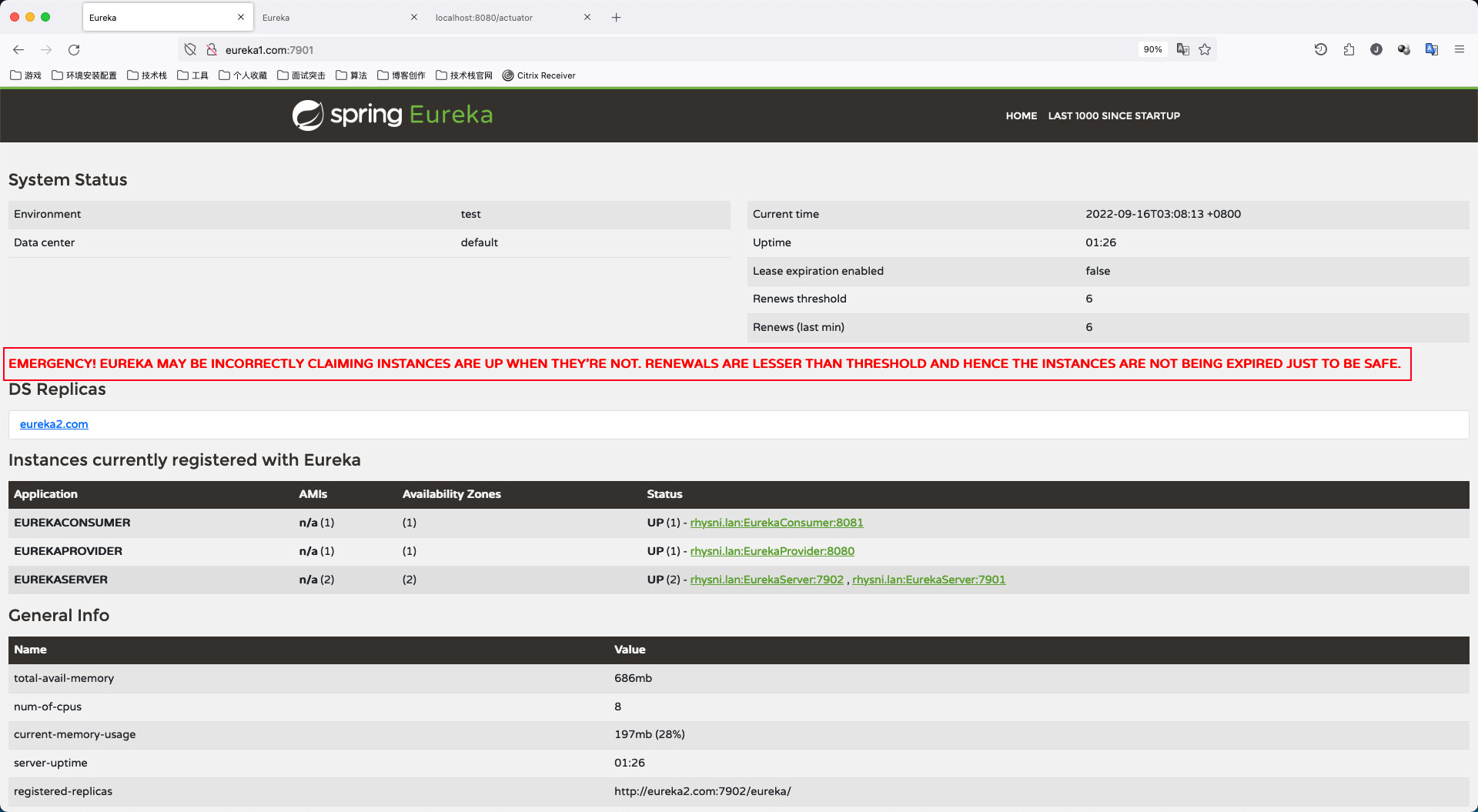The width and height of the screenshot is (1478, 812).
Task: Open the eureka2.com replica link
Action: (x=54, y=424)
